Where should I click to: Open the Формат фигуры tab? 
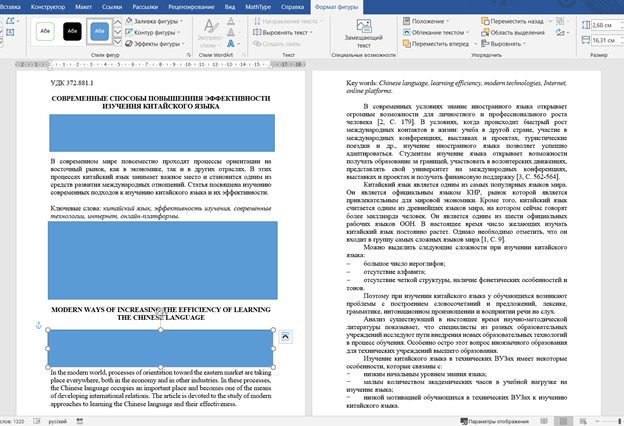(337, 7)
